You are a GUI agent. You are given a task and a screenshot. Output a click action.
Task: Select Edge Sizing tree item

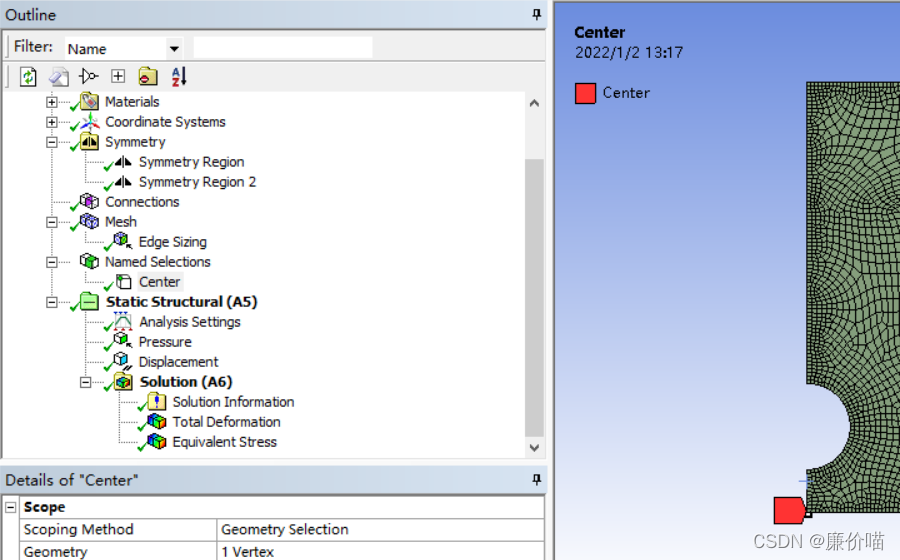[x=173, y=242]
